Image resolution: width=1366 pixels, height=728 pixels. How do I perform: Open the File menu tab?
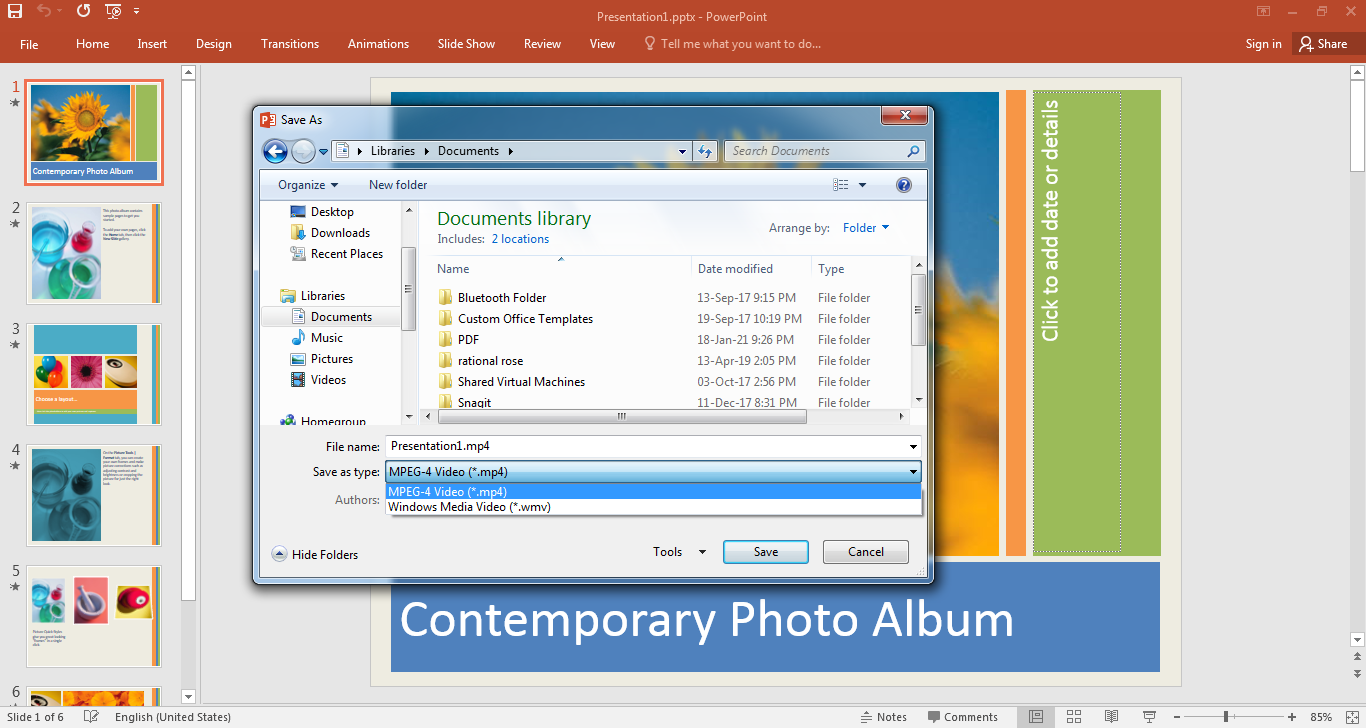pyautogui.click(x=29, y=44)
